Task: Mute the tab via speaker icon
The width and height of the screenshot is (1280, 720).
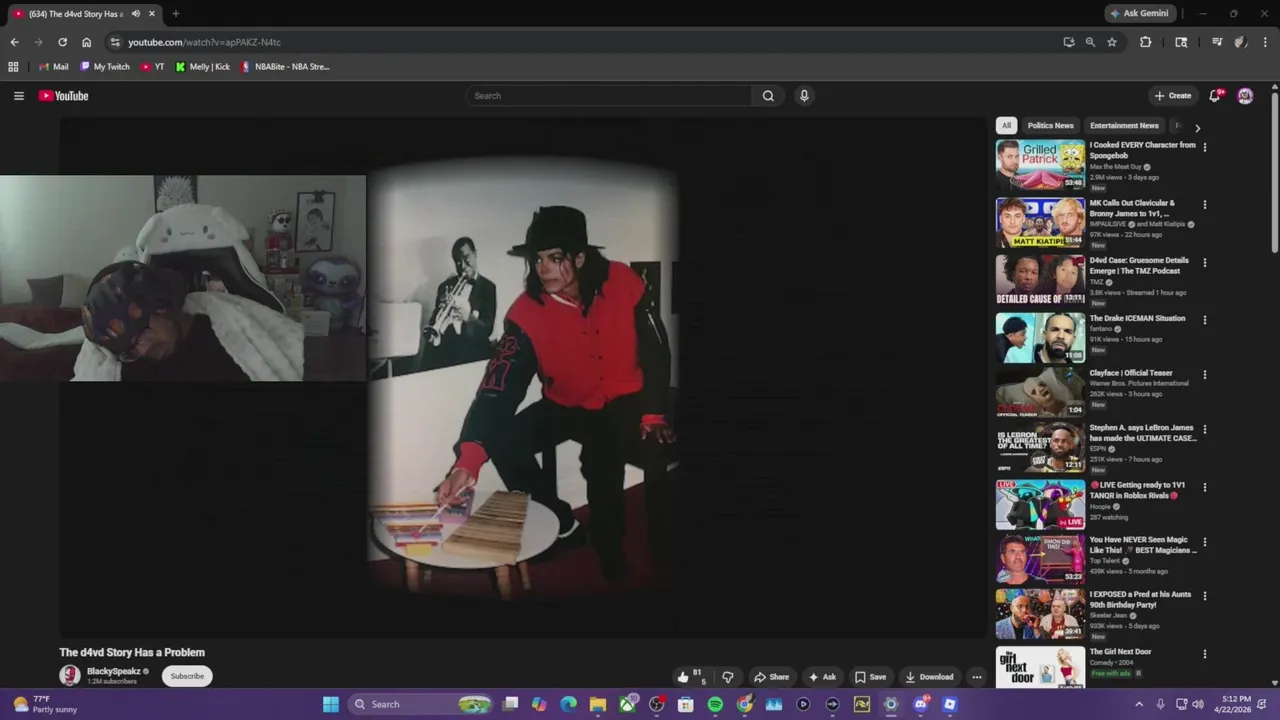Action: (x=135, y=14)
